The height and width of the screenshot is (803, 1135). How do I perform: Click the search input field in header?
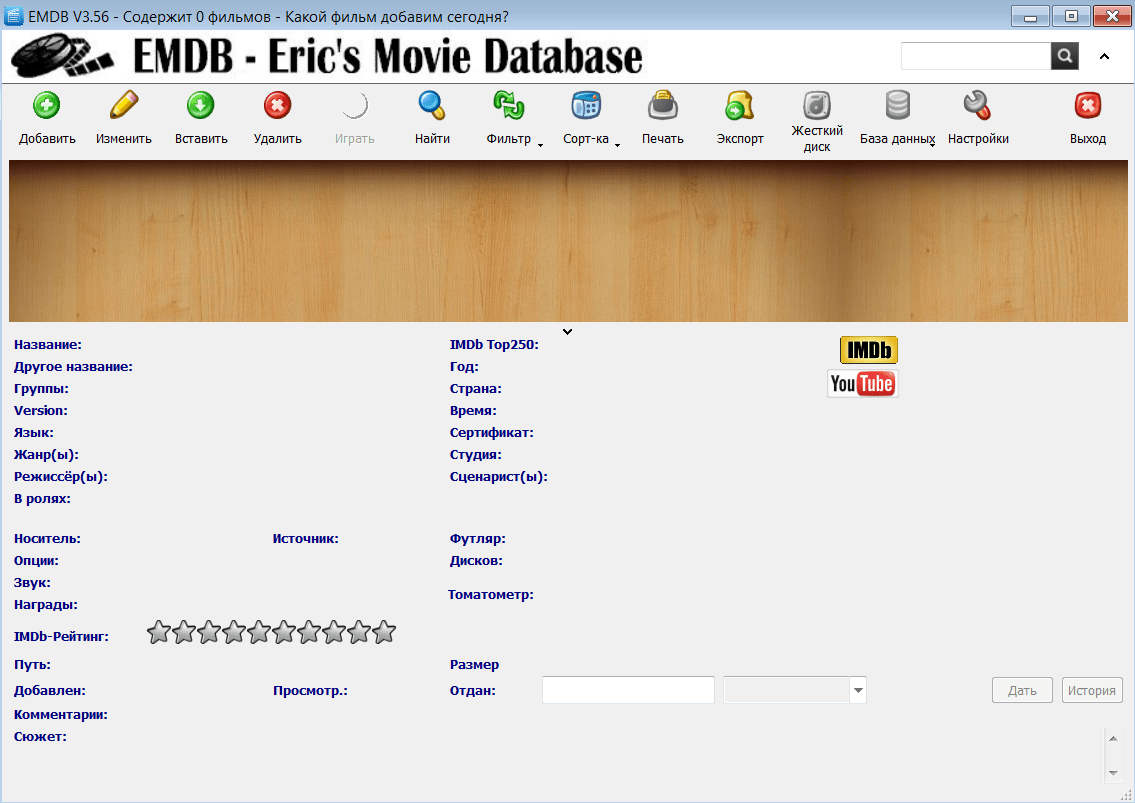tap(976, 56)
